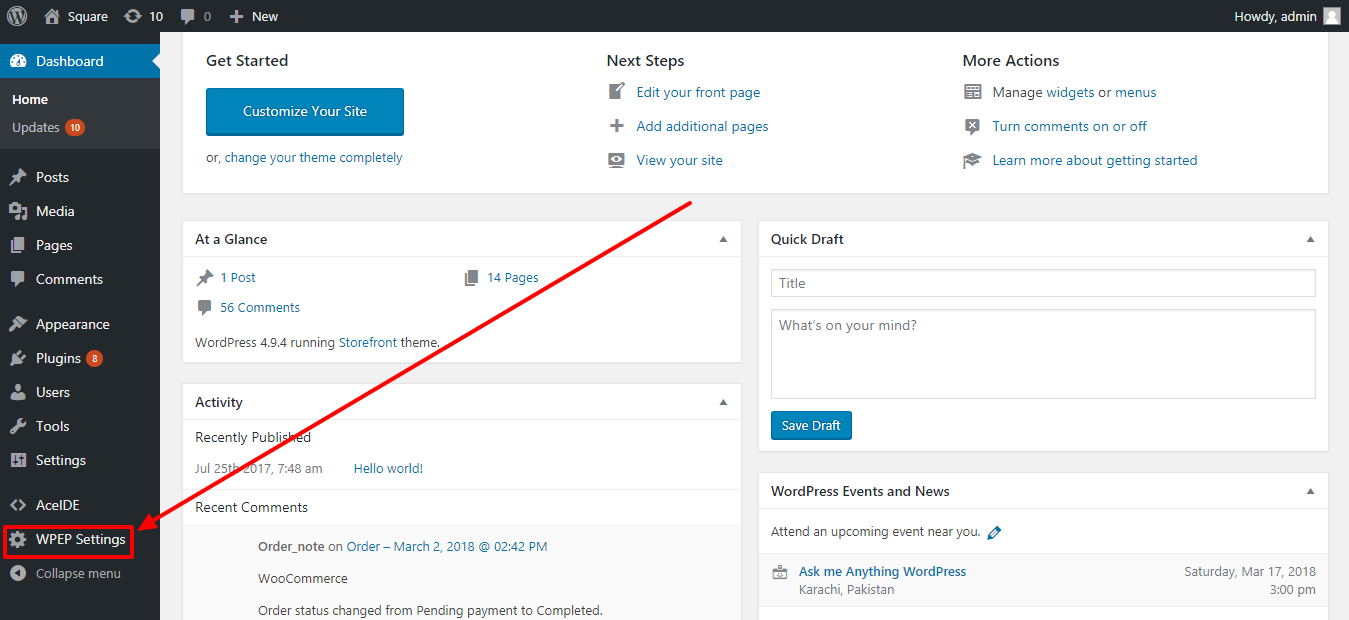The height and width of the screenshot is (620, 1349).
Task: Click the admin avatar icon
Action: tap(1332, 16)
